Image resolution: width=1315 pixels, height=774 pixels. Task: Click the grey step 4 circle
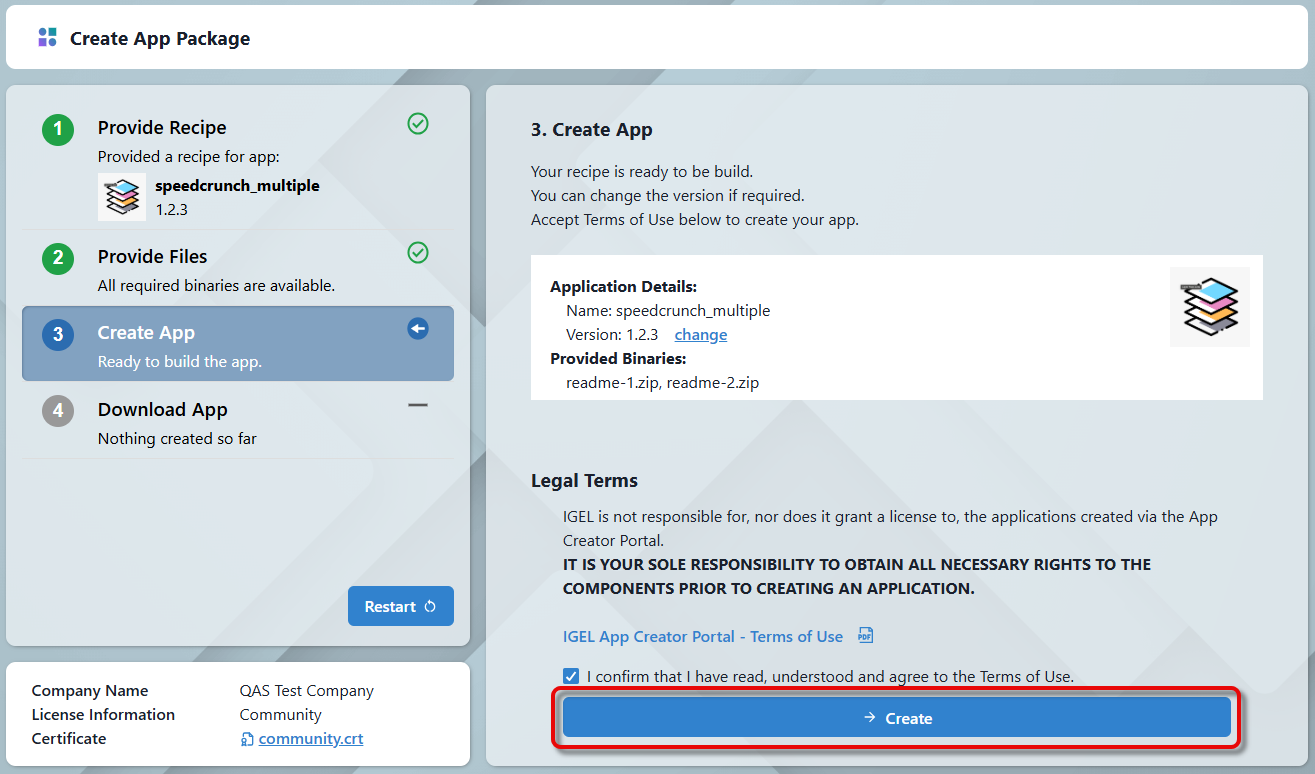[58, 411]
